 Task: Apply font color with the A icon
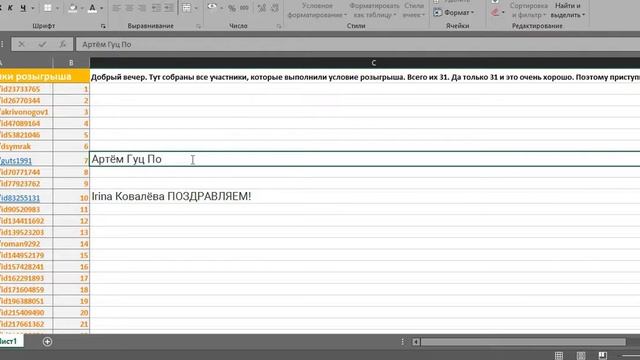[x=93, y=8]
